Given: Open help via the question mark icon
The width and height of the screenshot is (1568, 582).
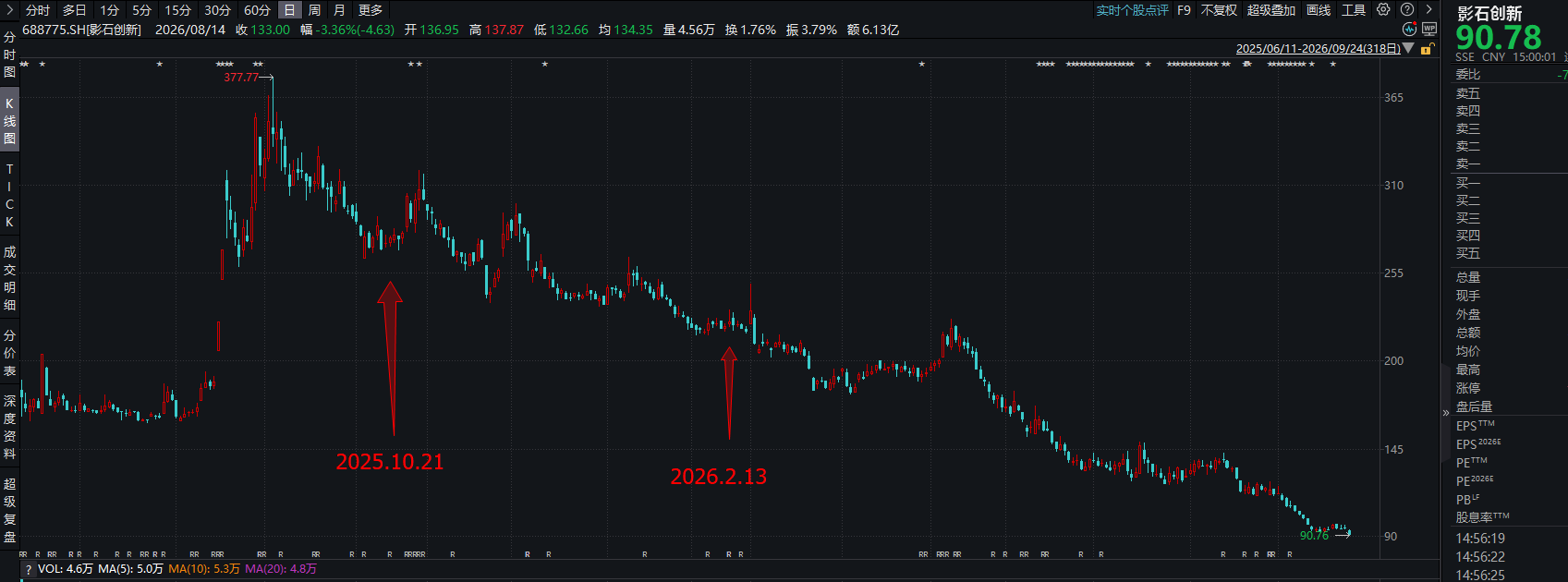Looking at the screenshot, I should tap(1407, 9).
